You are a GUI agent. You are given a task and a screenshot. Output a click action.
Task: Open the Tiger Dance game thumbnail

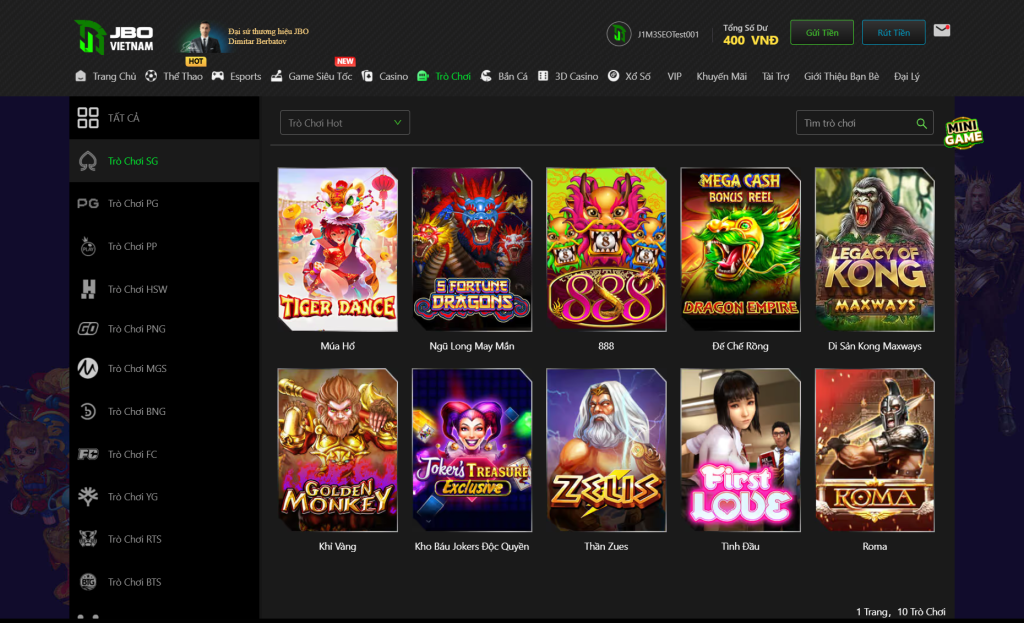pos(338,249)
